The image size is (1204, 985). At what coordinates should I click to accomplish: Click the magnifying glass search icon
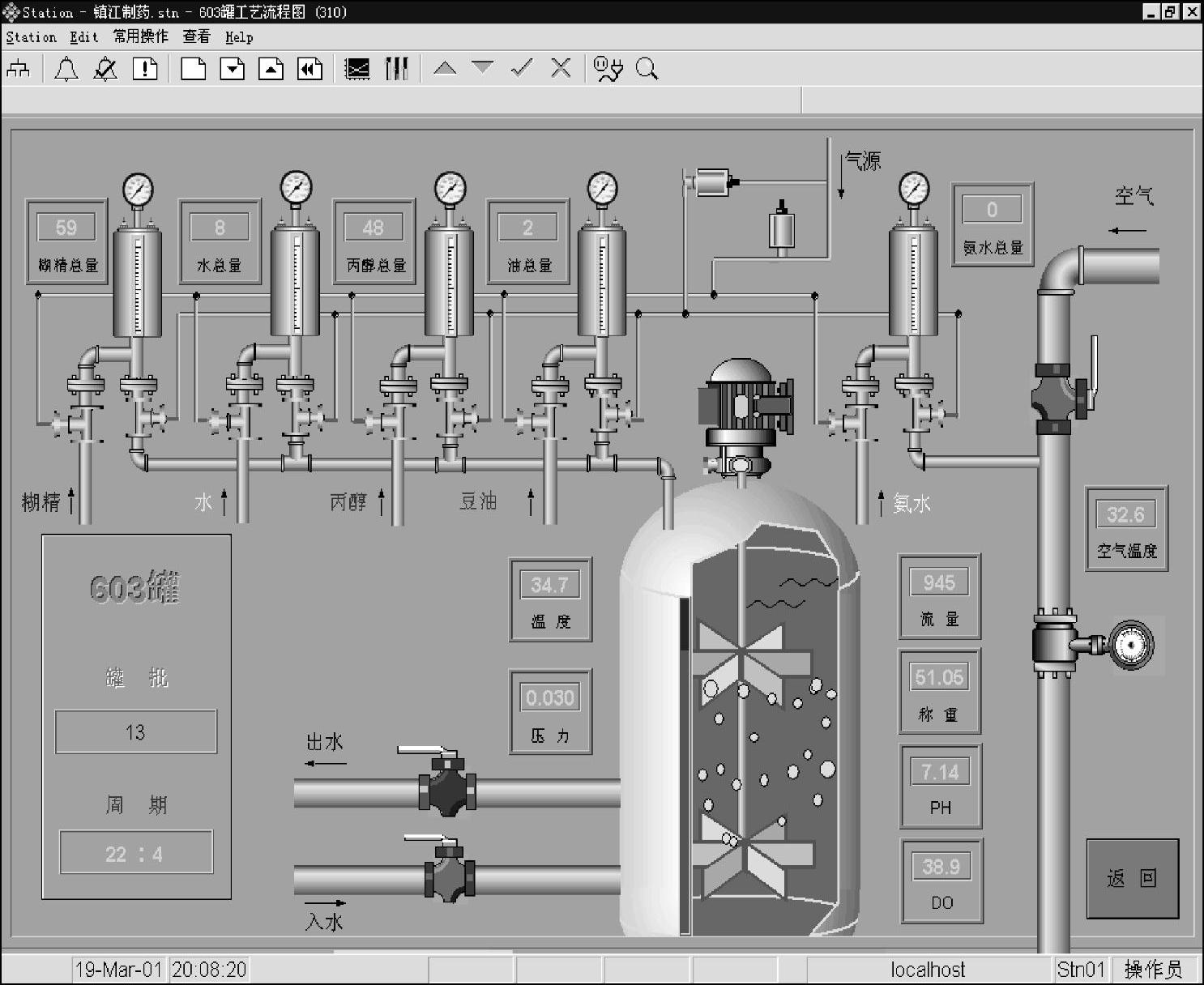point(647,70)
